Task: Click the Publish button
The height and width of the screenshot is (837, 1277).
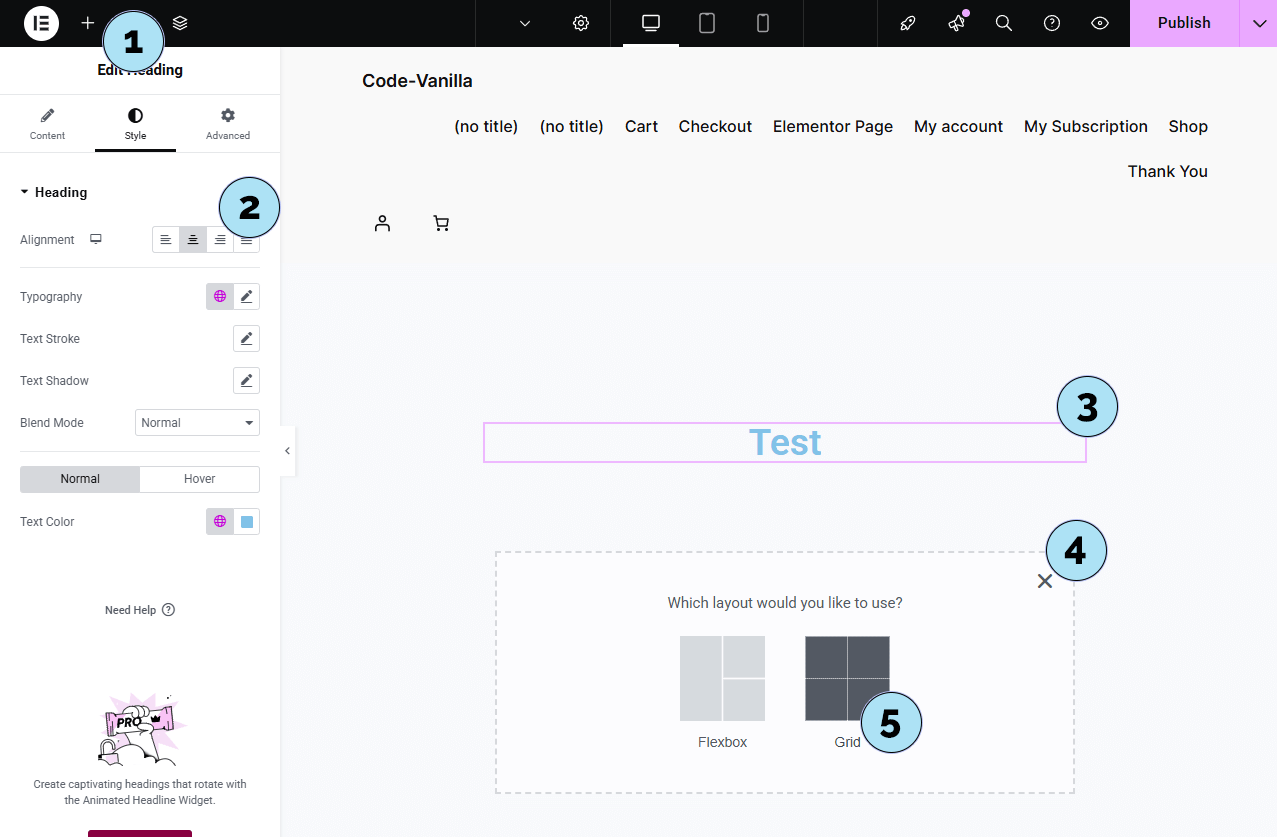Action: 1184,23
